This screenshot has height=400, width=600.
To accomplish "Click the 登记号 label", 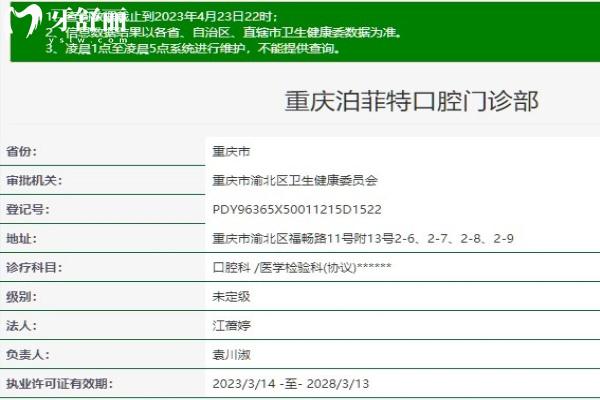I will pyautogui.click(x=28, y=209).
